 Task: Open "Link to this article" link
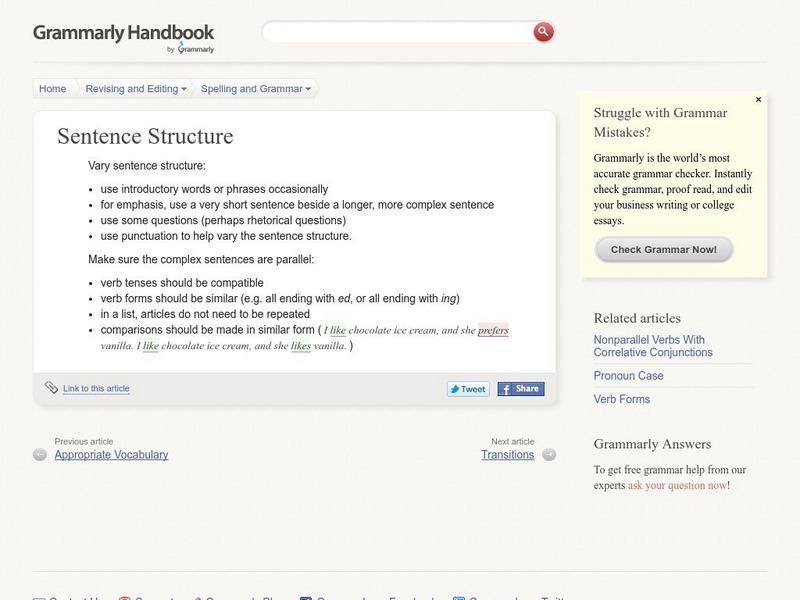pos(96,389)
